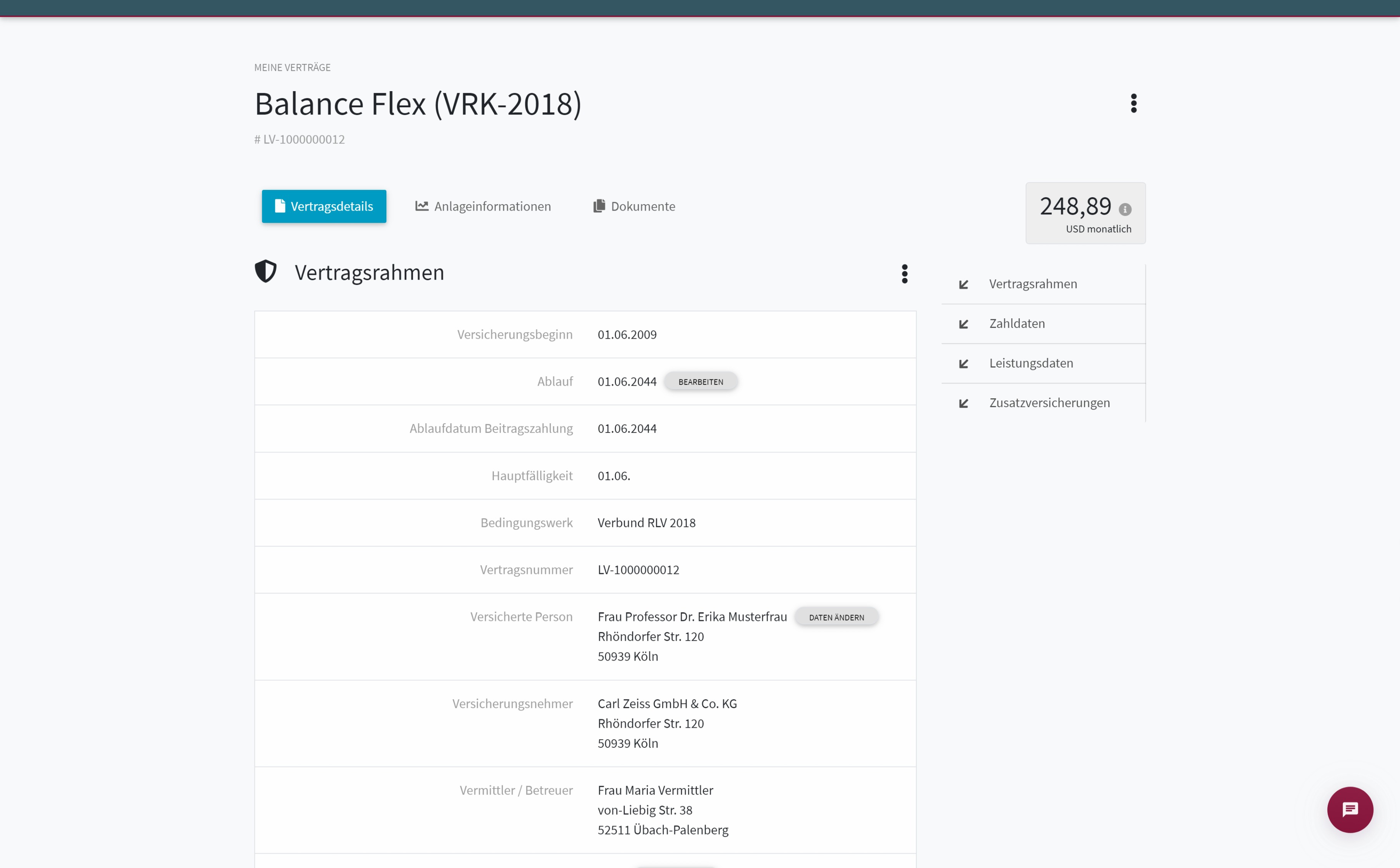Click the arrow icon next to Leistungsdaten
1400x868 pixels.
[963, 364]
